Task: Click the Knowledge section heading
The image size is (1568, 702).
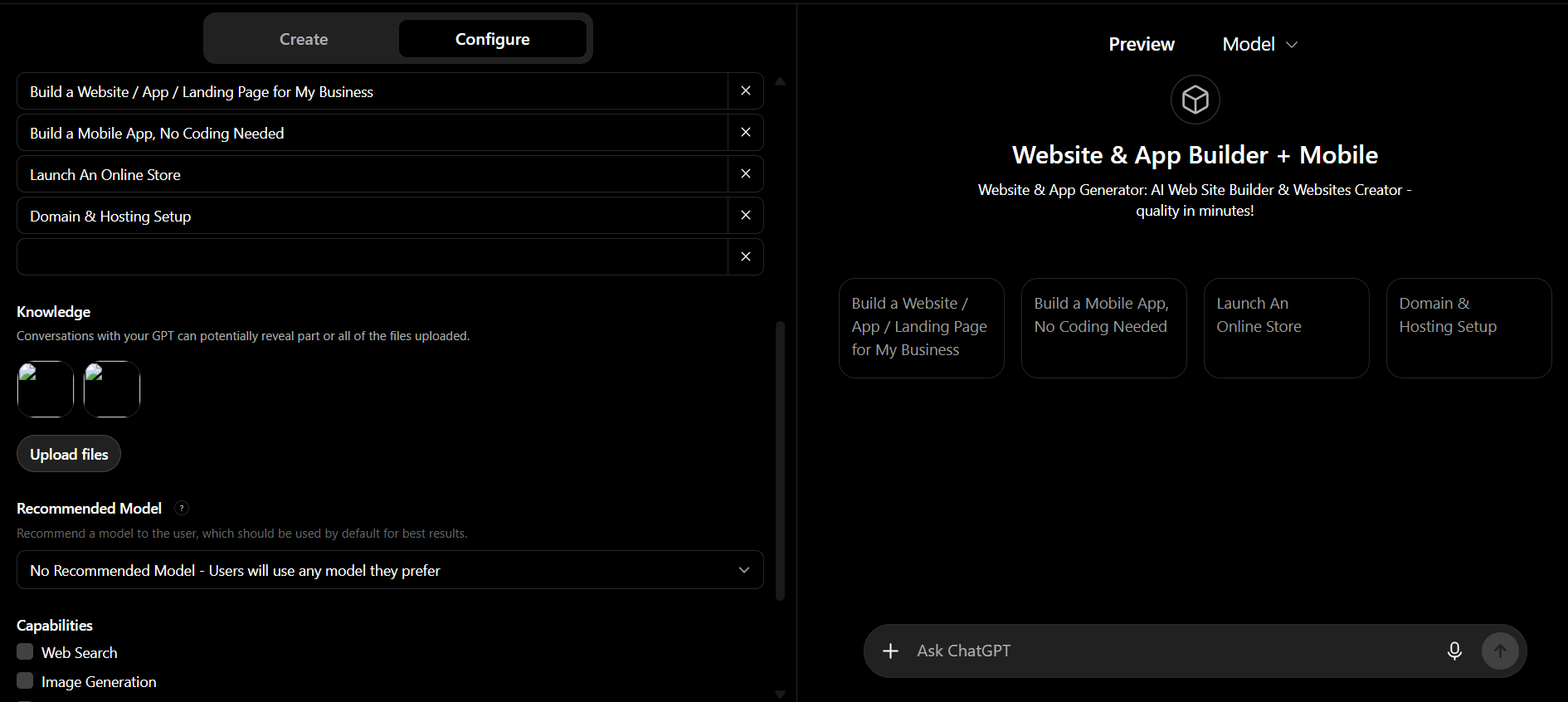Action: click(54, 312)
